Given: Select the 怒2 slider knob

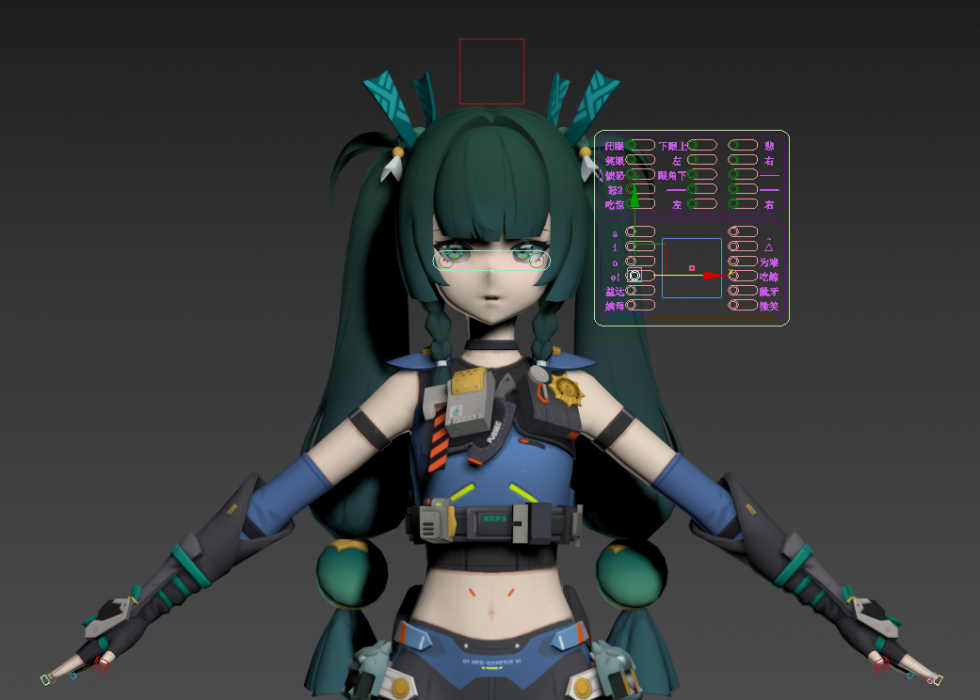Looking at the screenshot, I should point(631,189).
